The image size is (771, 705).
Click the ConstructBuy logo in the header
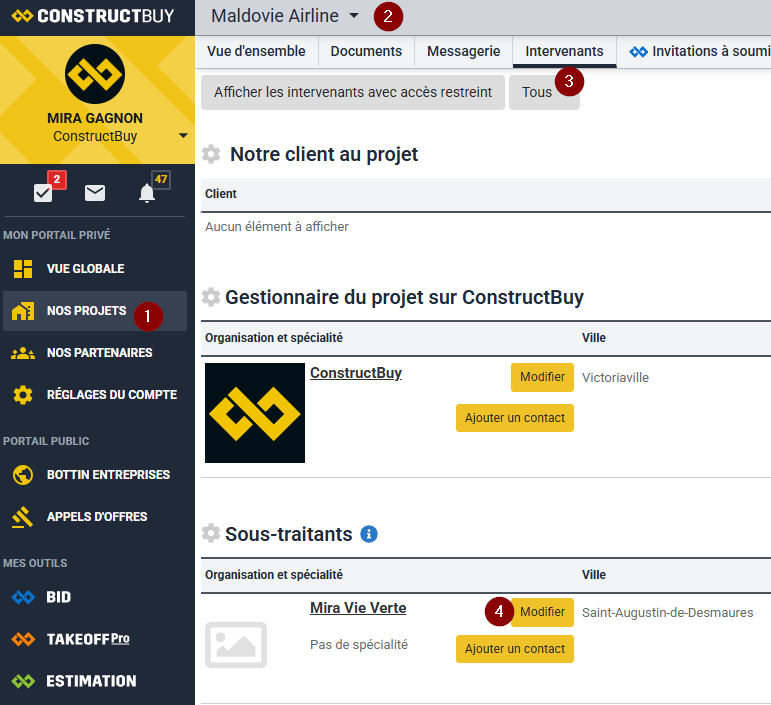pyautogui.click(x=93, y=16)
